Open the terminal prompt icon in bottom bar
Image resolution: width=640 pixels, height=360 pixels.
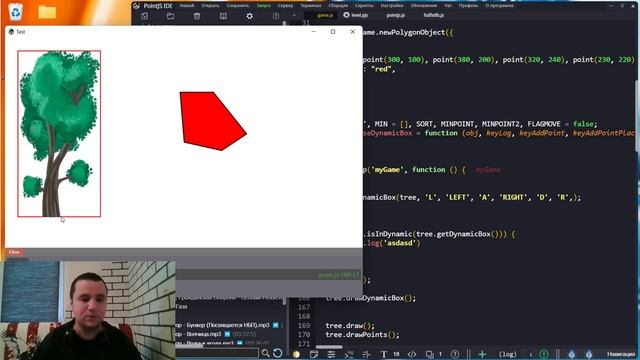(x=349, y=354)
